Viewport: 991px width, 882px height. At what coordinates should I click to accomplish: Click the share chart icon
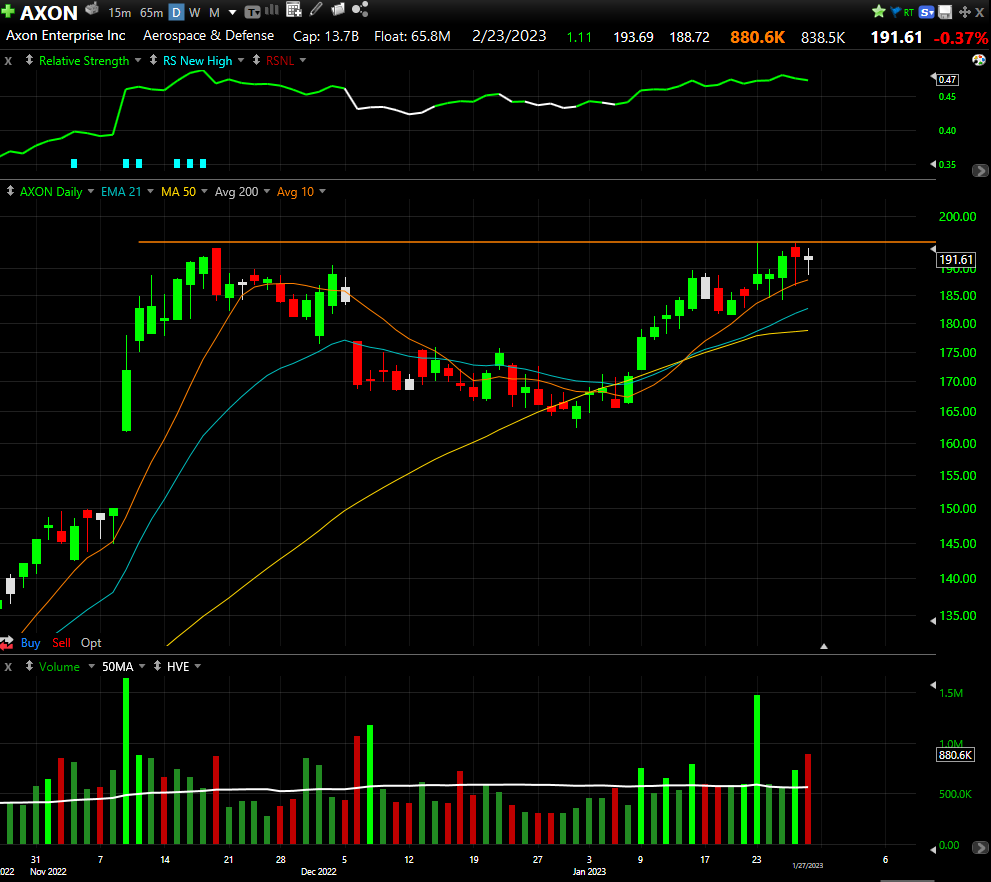360,9
